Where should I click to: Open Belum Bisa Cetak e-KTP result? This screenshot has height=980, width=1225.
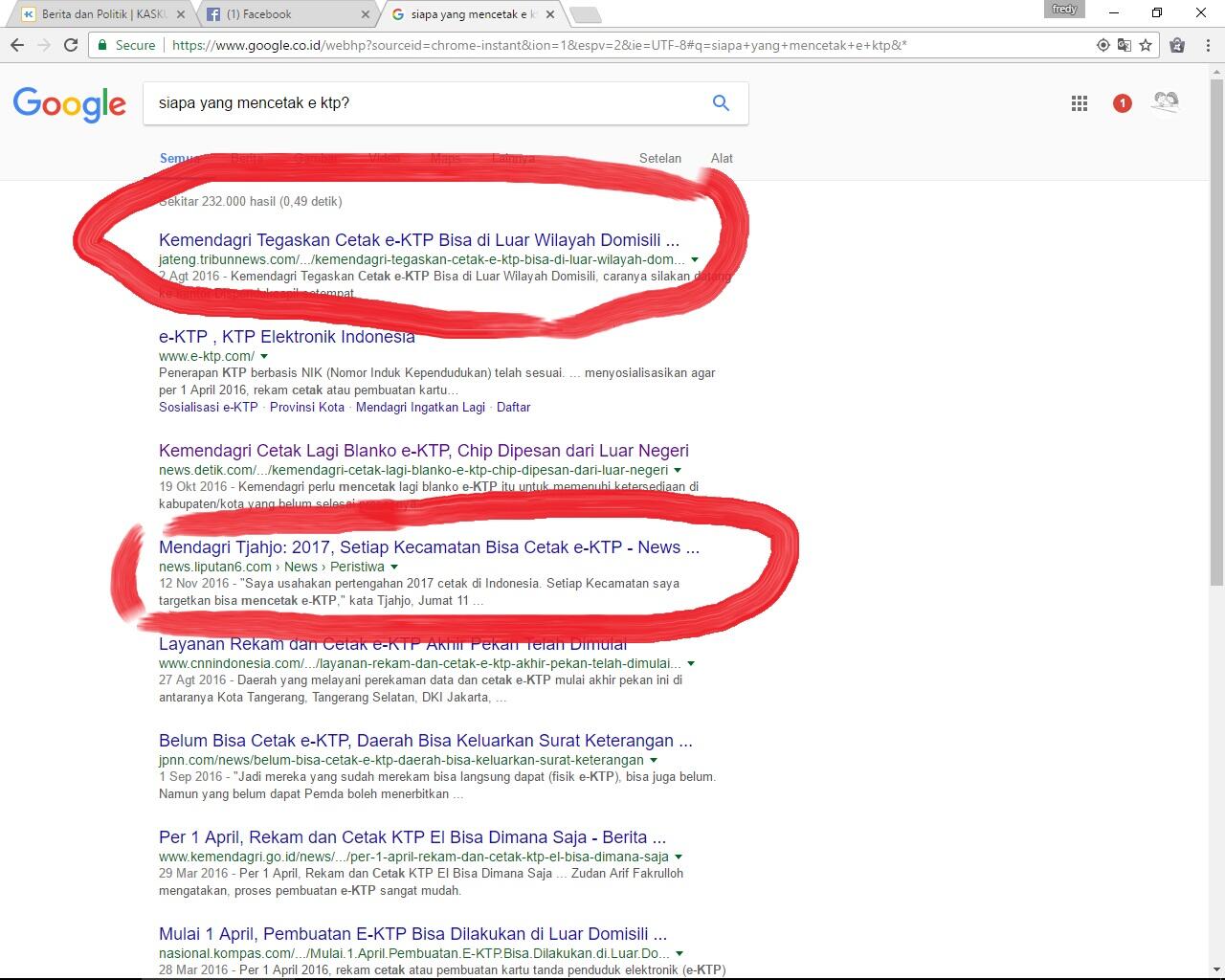point(426,740)
